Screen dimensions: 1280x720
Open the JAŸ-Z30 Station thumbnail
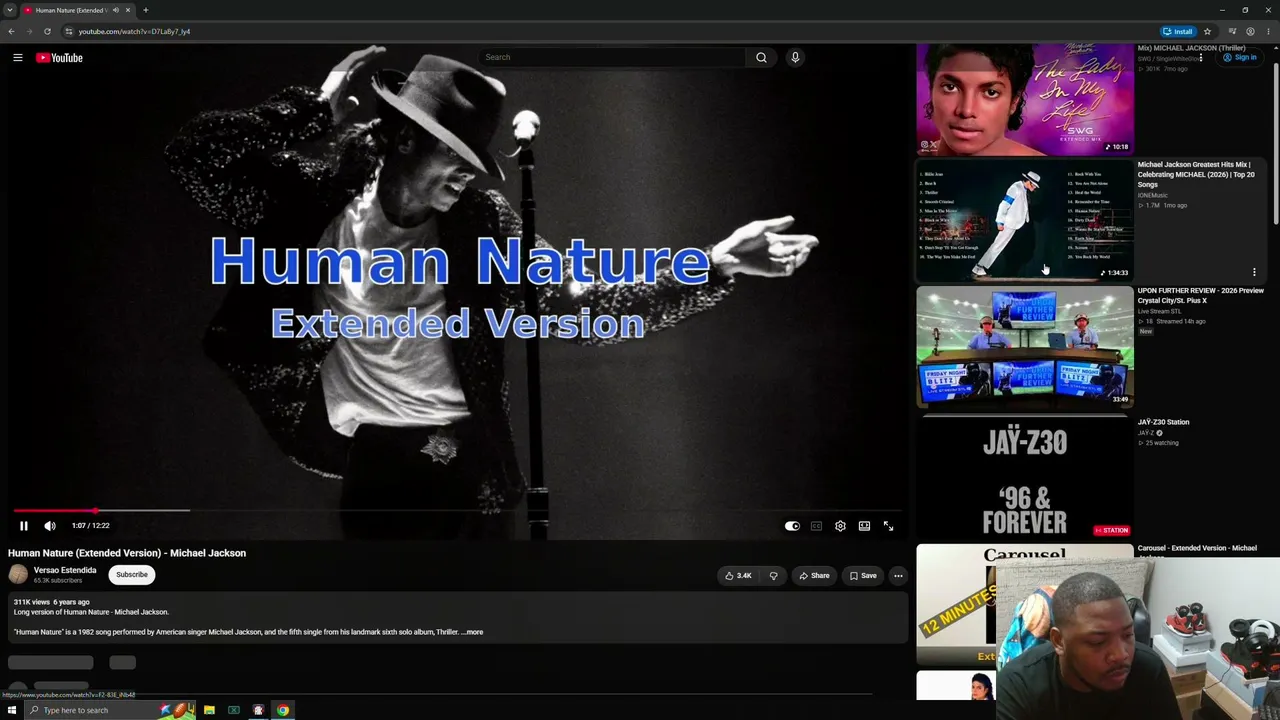tap(1025, 478)
